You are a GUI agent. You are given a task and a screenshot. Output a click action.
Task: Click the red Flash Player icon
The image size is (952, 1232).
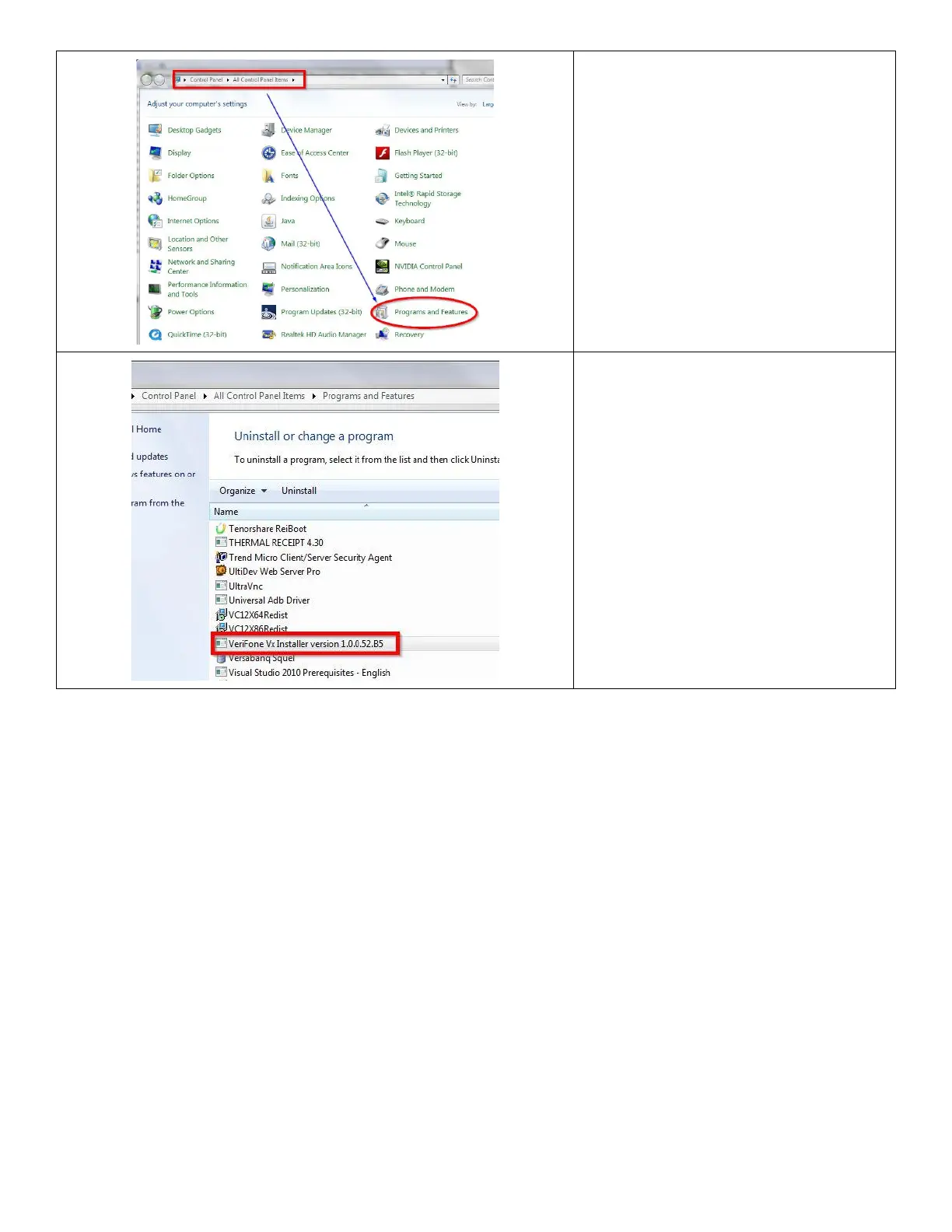click(x=382, y=152)
